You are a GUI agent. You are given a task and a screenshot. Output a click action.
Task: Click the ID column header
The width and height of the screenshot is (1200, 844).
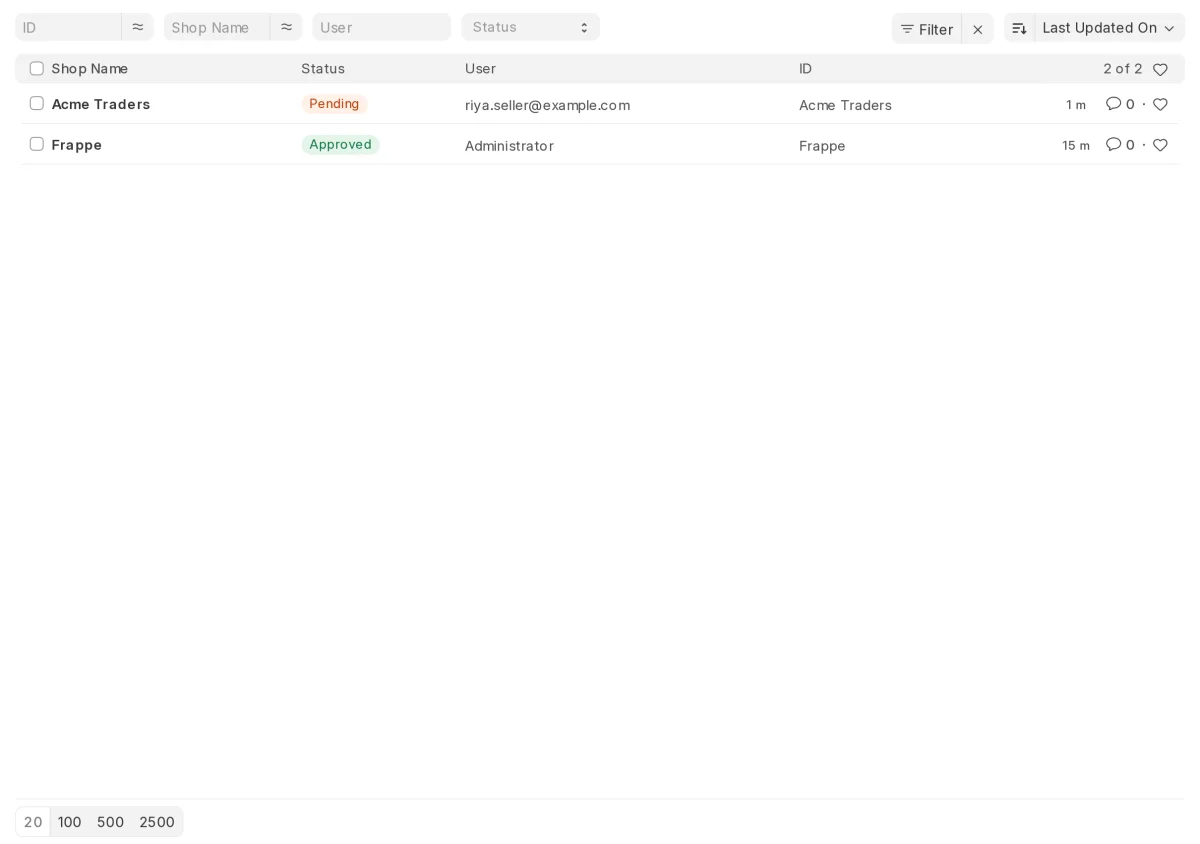click(x=806, y=68)
